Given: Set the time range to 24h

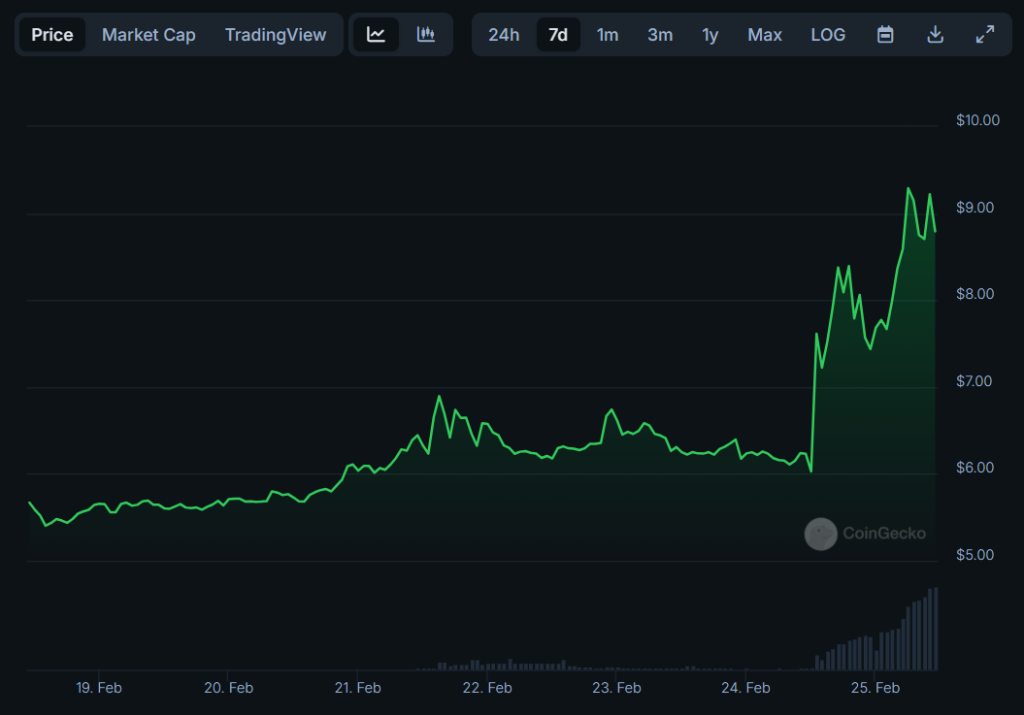Looking at the screenshot, I should (504, 35).
